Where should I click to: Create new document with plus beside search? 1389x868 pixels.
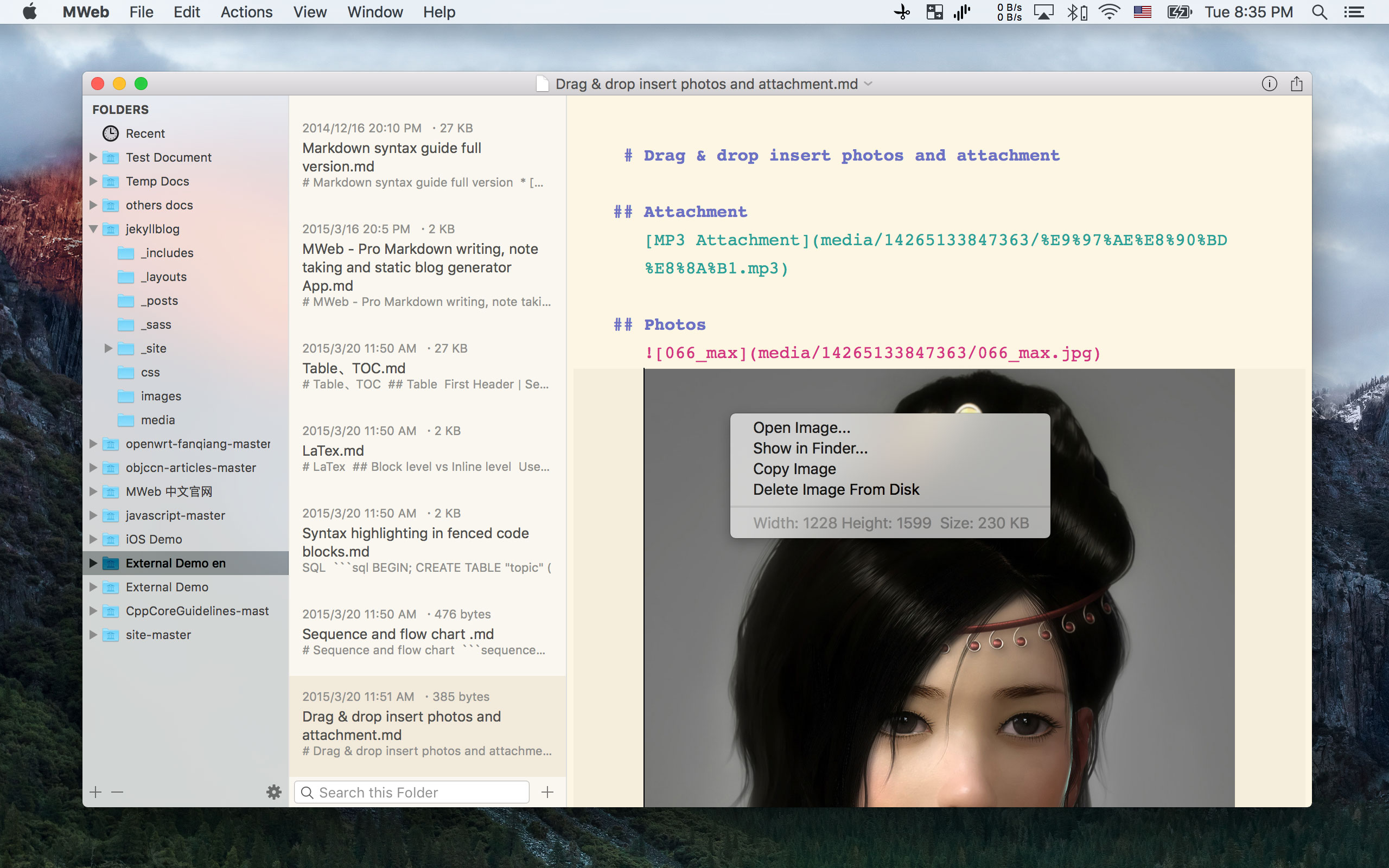tap(547, 792)
